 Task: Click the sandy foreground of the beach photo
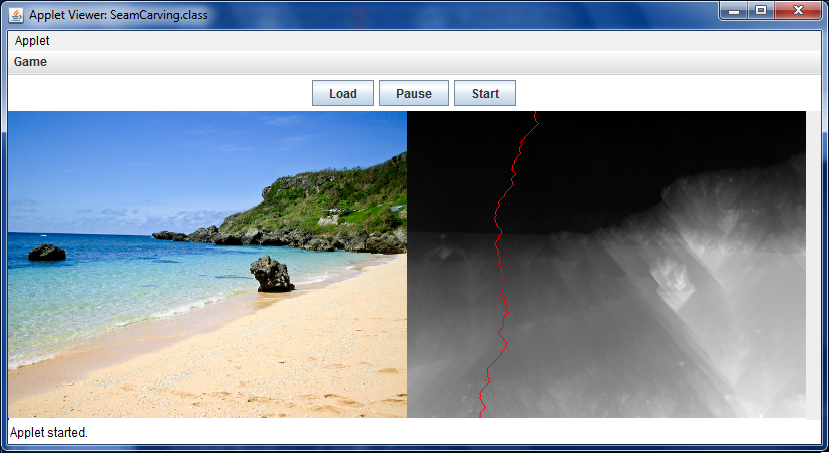click(250, 370)
